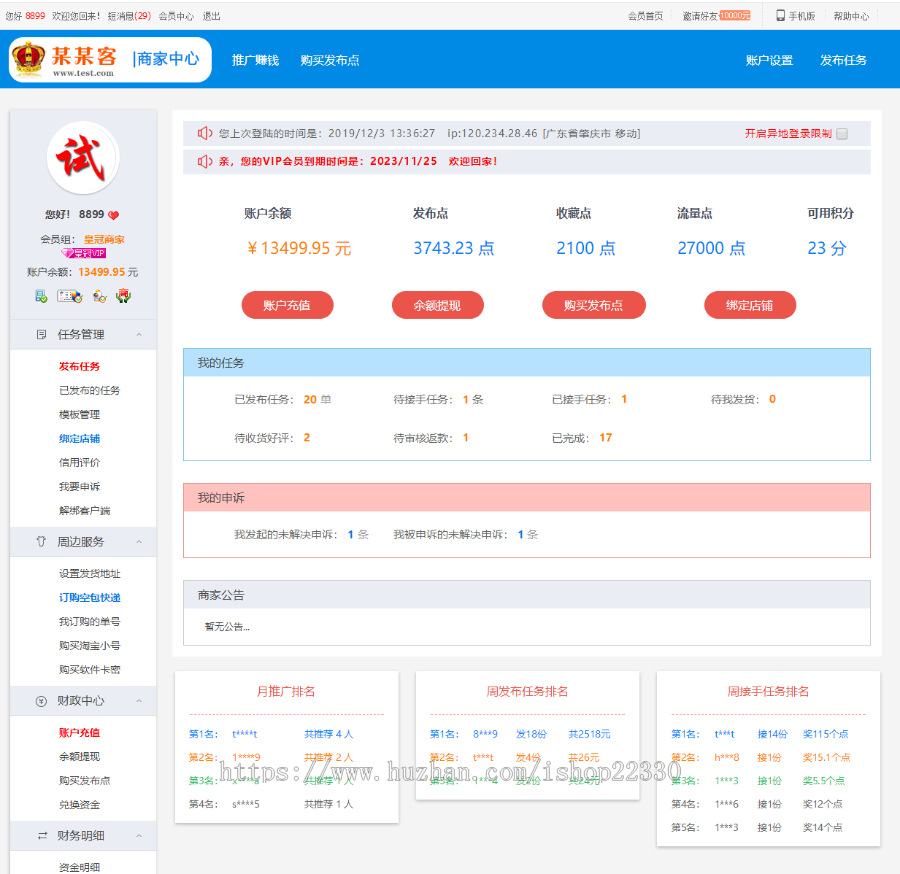The image size is (900, 874).
Task: Open 邀请好友 link in top bar
Action: 700,16
